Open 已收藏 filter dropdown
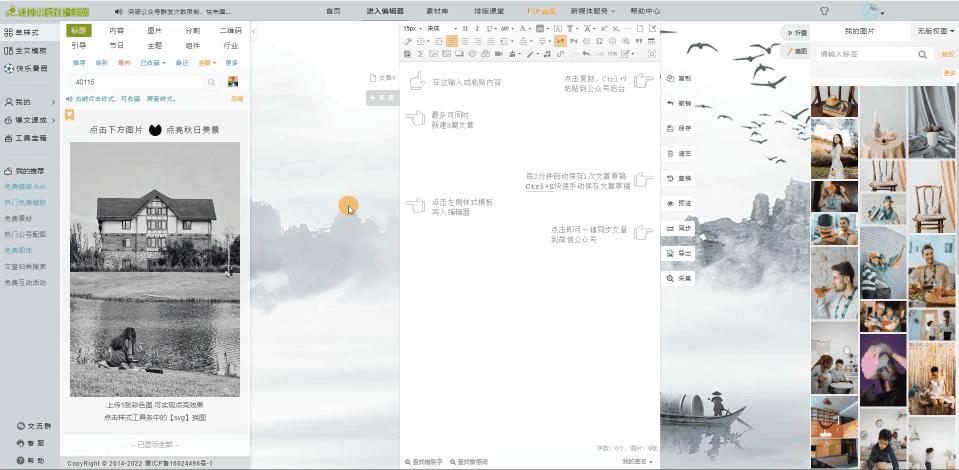 click(153, 63)
